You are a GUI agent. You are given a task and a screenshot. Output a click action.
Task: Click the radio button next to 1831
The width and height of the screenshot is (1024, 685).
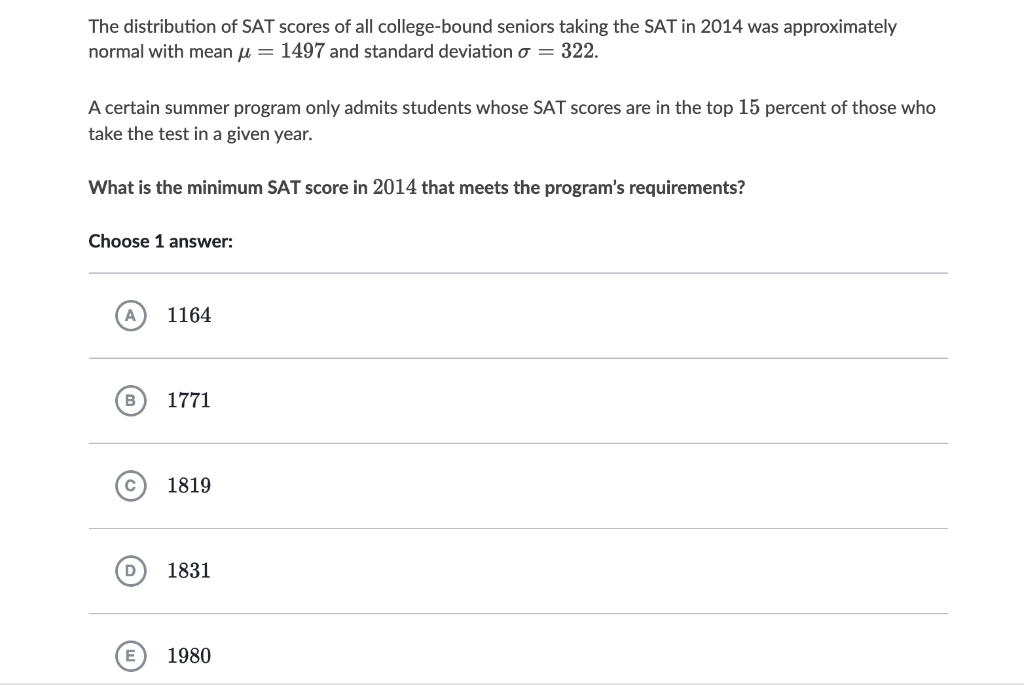click(x=130, y=571)
